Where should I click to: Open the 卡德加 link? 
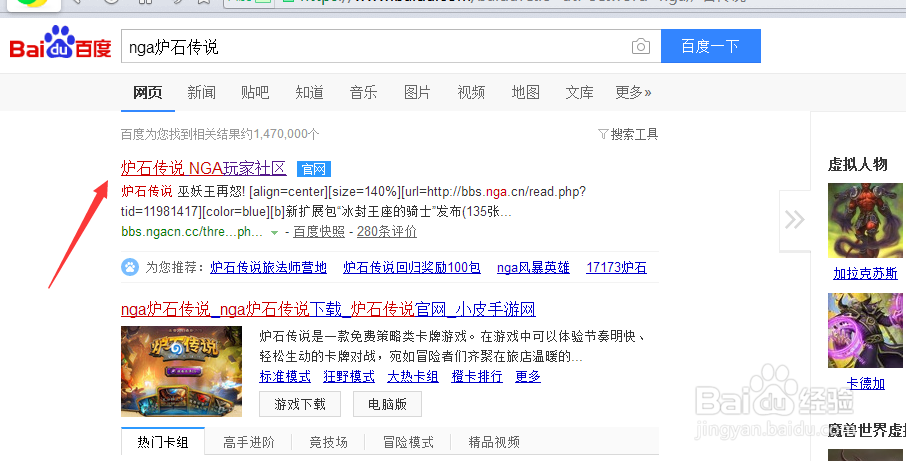pos(866,384)
